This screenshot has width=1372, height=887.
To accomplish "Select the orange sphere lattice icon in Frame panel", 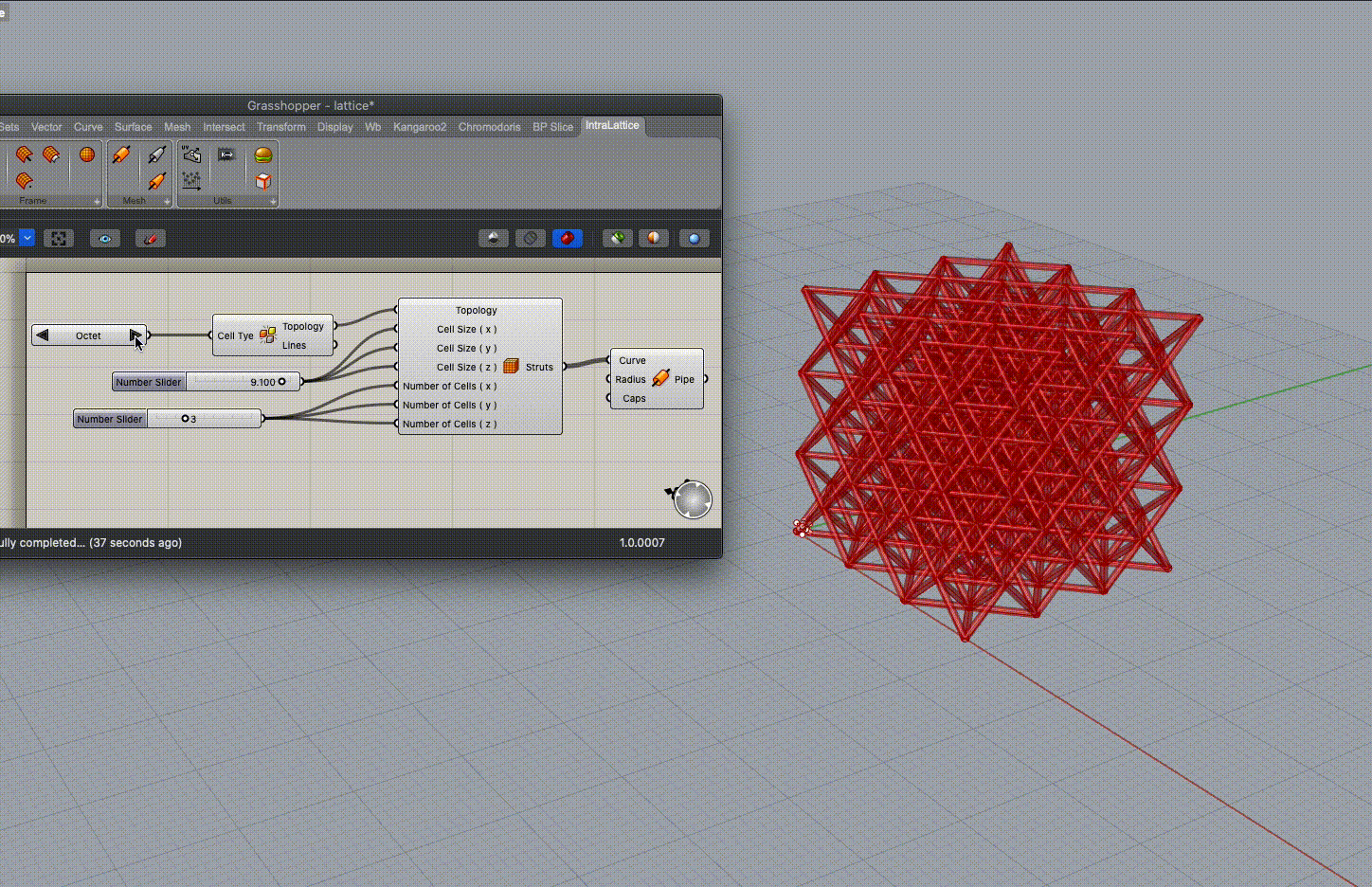I will pos(87,154).
